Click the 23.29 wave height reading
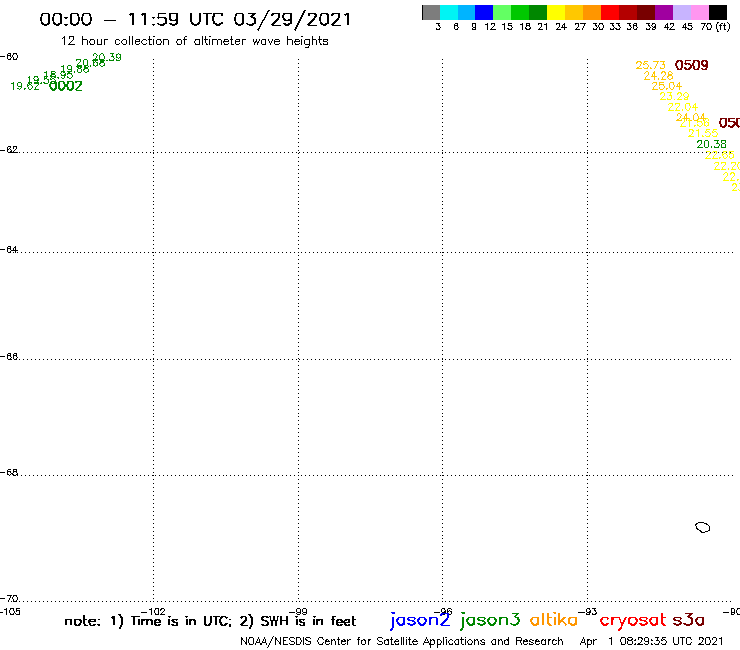This screenshot has width=740, height=650. [x=674, y=96]
